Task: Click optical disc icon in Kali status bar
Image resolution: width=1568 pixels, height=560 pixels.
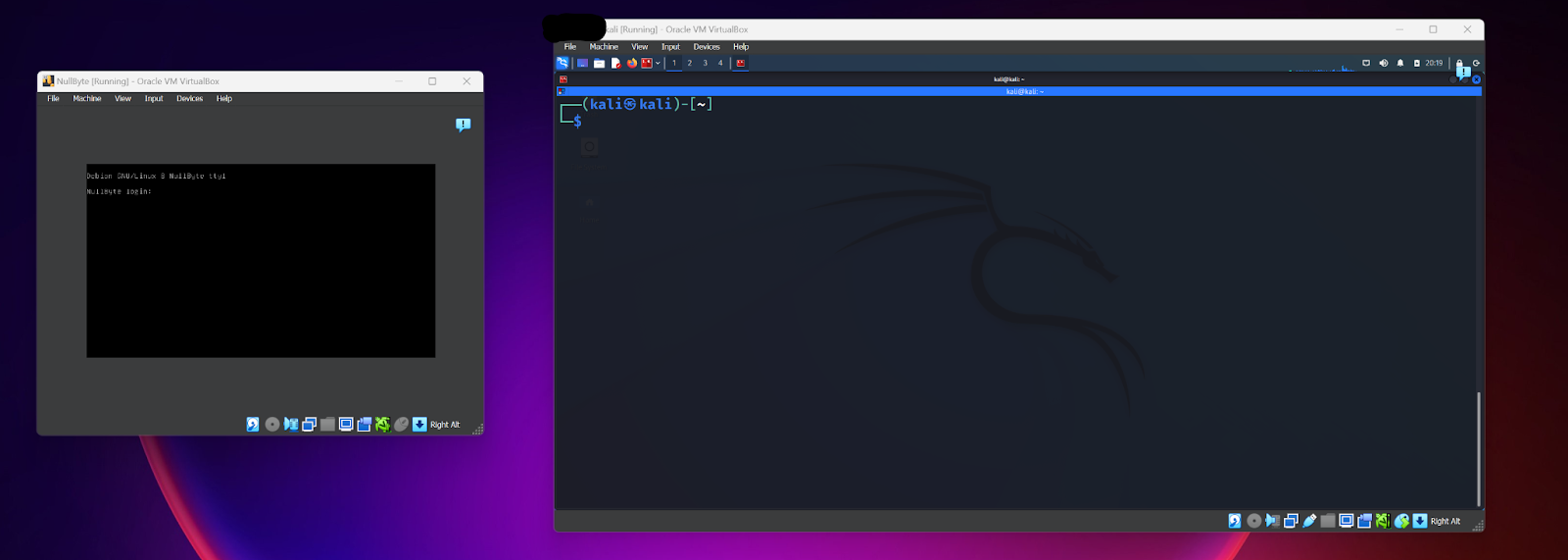Action: click(x=1254, y=521)
